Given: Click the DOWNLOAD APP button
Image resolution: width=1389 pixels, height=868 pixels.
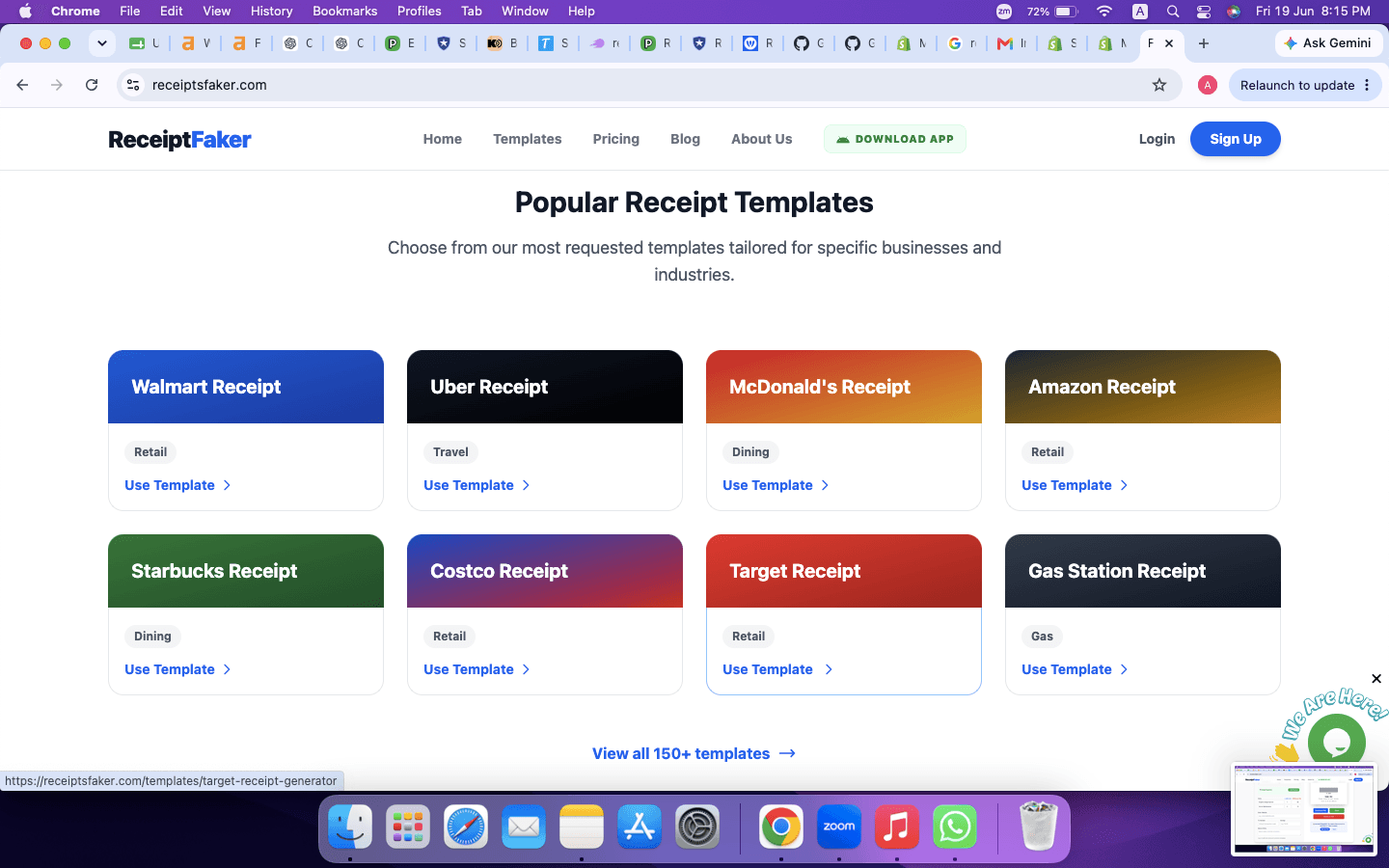Looking at the screenshot, I should point(894,139).
